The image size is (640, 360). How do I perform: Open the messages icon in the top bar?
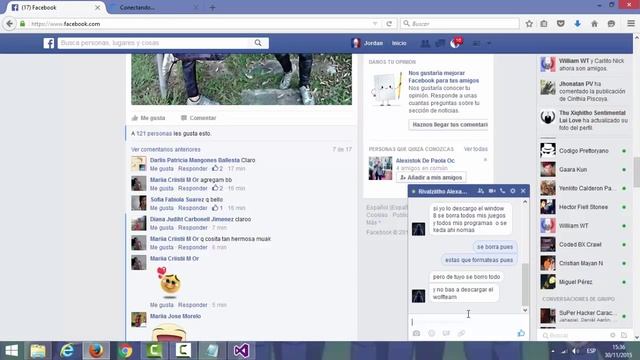(440, 43)
